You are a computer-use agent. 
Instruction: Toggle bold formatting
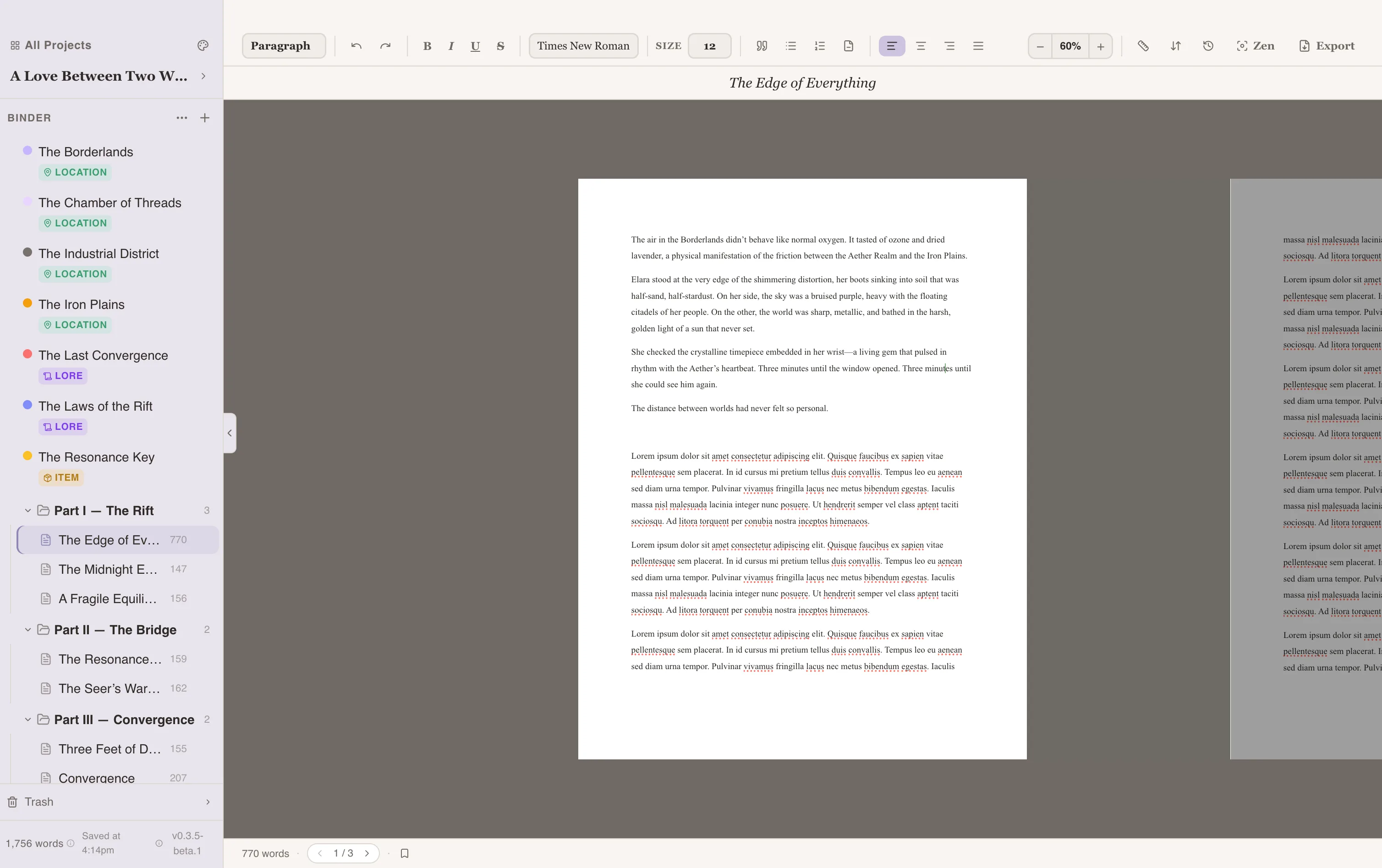427,46
